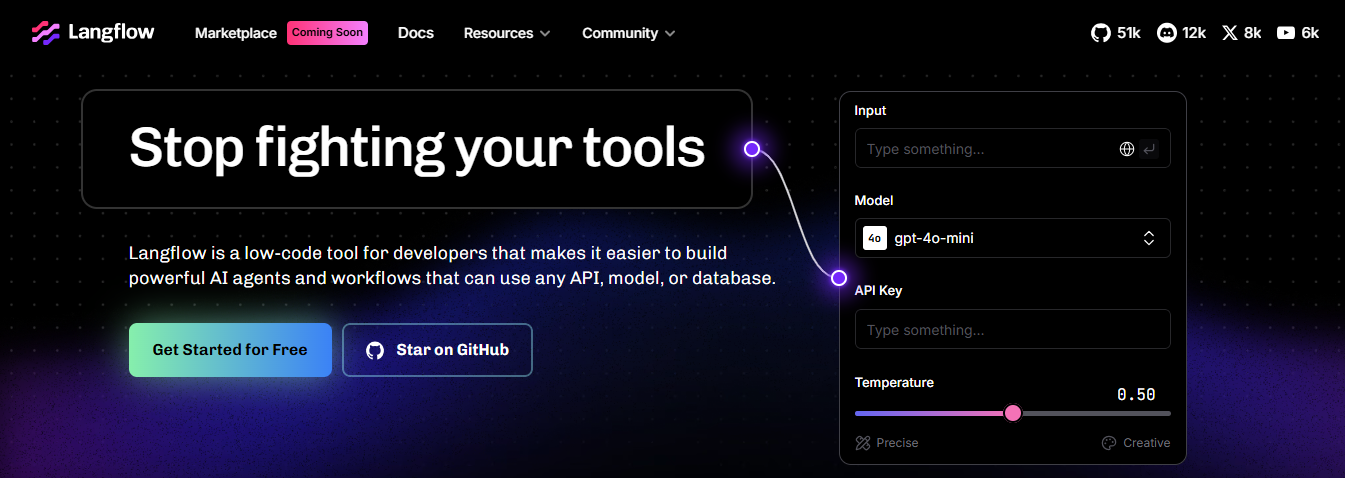
Task: Click the Temperature slider handle
Action: 1013,413
